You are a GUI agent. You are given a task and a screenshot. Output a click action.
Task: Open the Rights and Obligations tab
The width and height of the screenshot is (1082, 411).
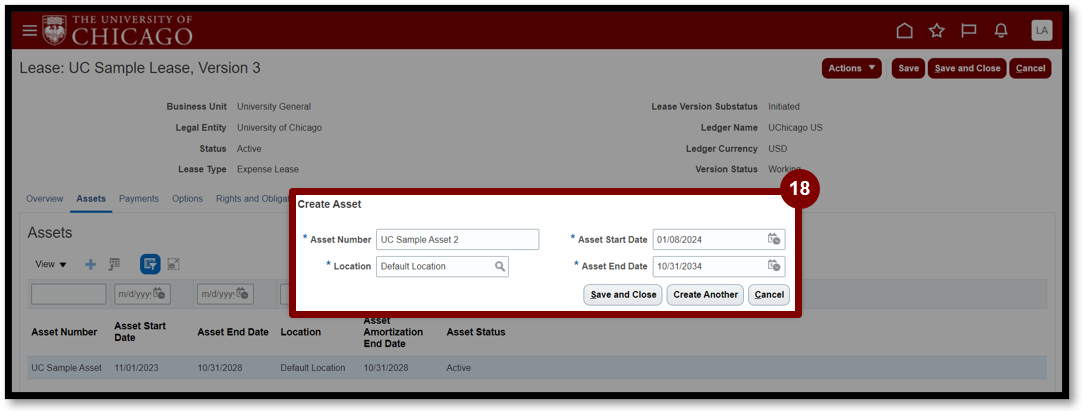coord(252,199)
